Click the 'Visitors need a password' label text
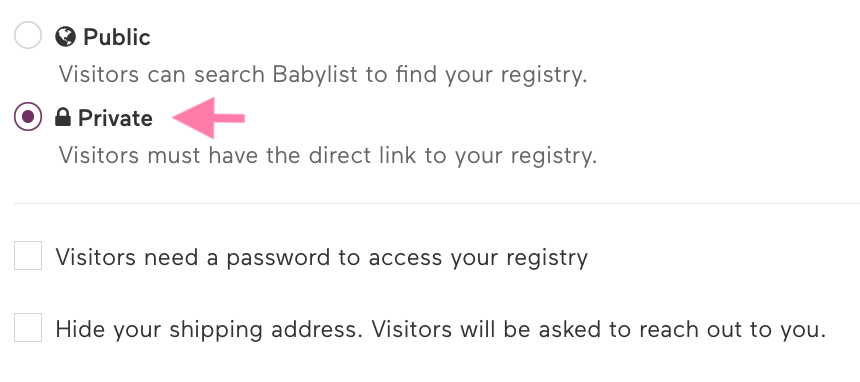The width and height of the screenshot is (860, 382). 321,257
